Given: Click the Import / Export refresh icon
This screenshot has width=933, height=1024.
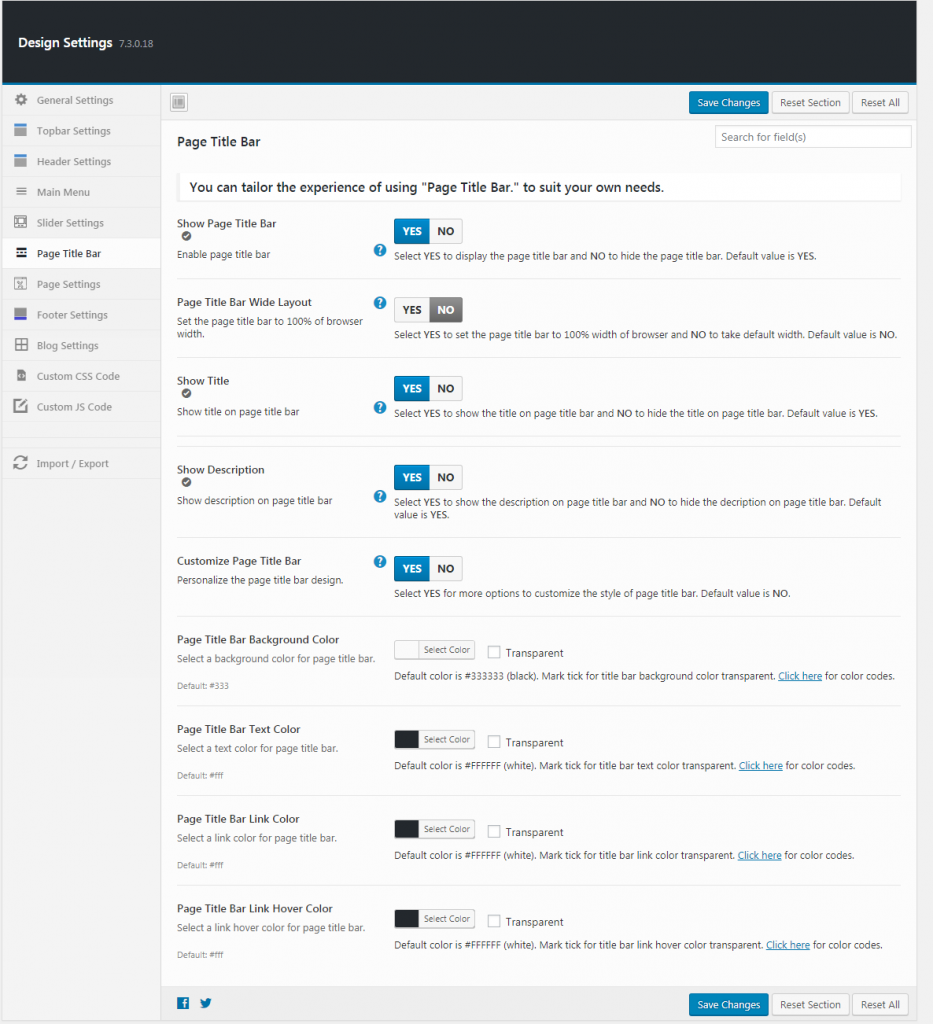Looking at the screenshot, I should pos(20,463).
